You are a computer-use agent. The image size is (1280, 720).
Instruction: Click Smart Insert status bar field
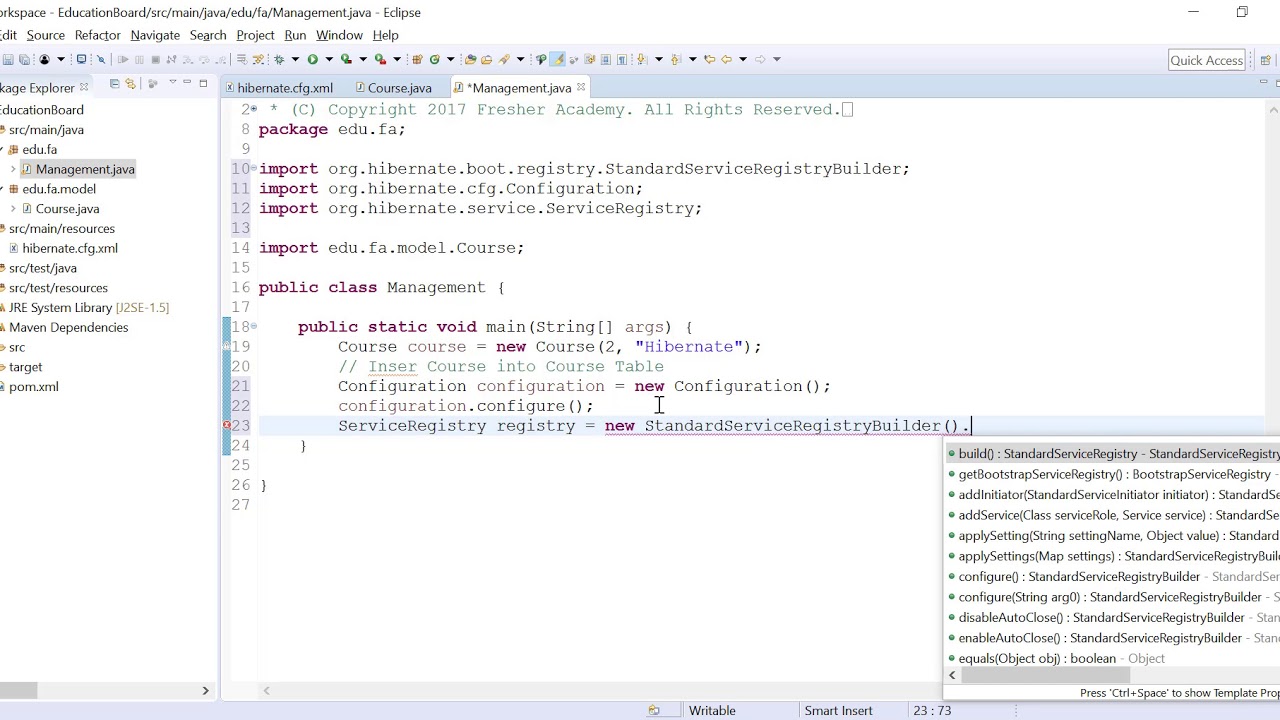coord(838,710)
